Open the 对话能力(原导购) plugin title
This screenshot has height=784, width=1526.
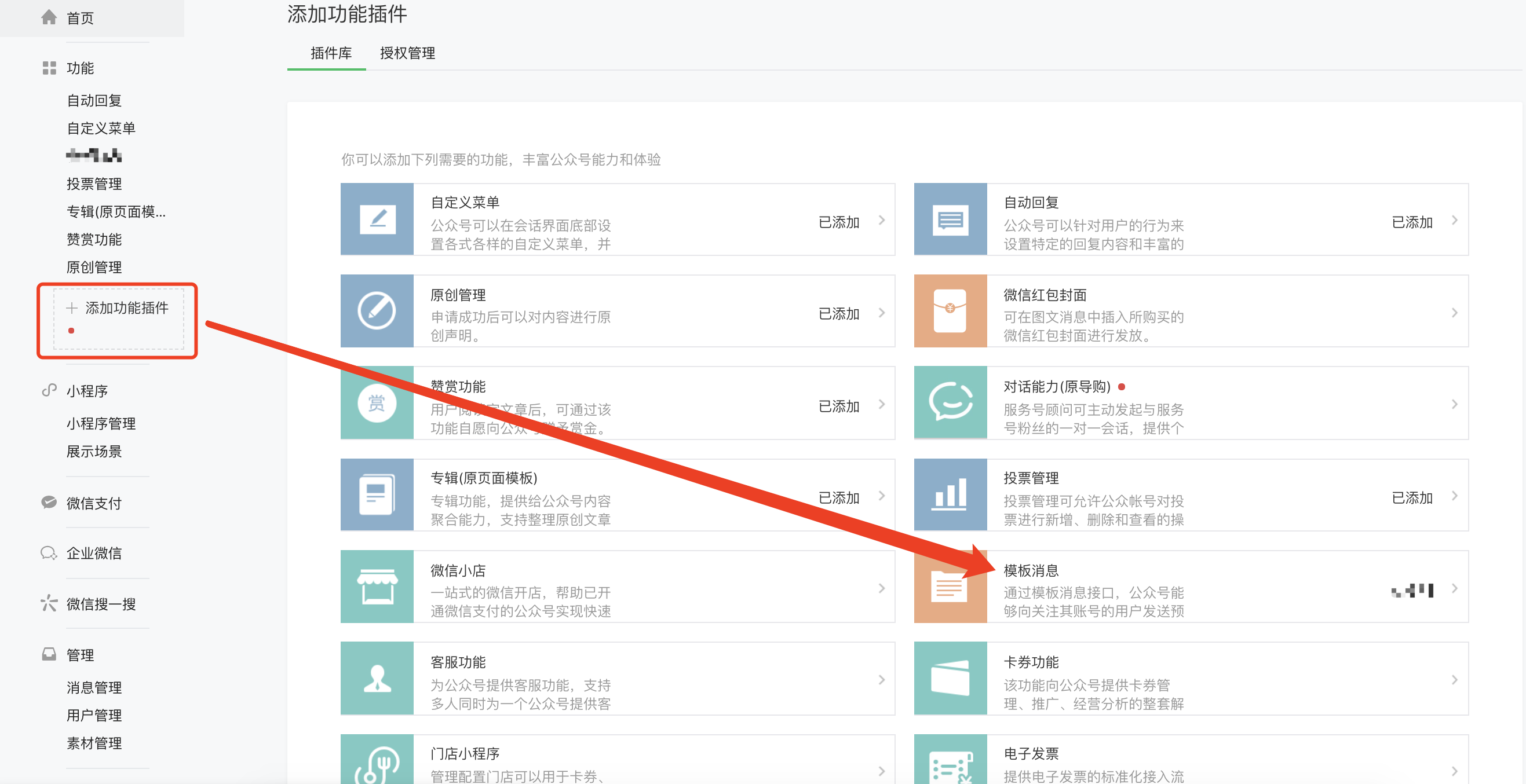1057,387
